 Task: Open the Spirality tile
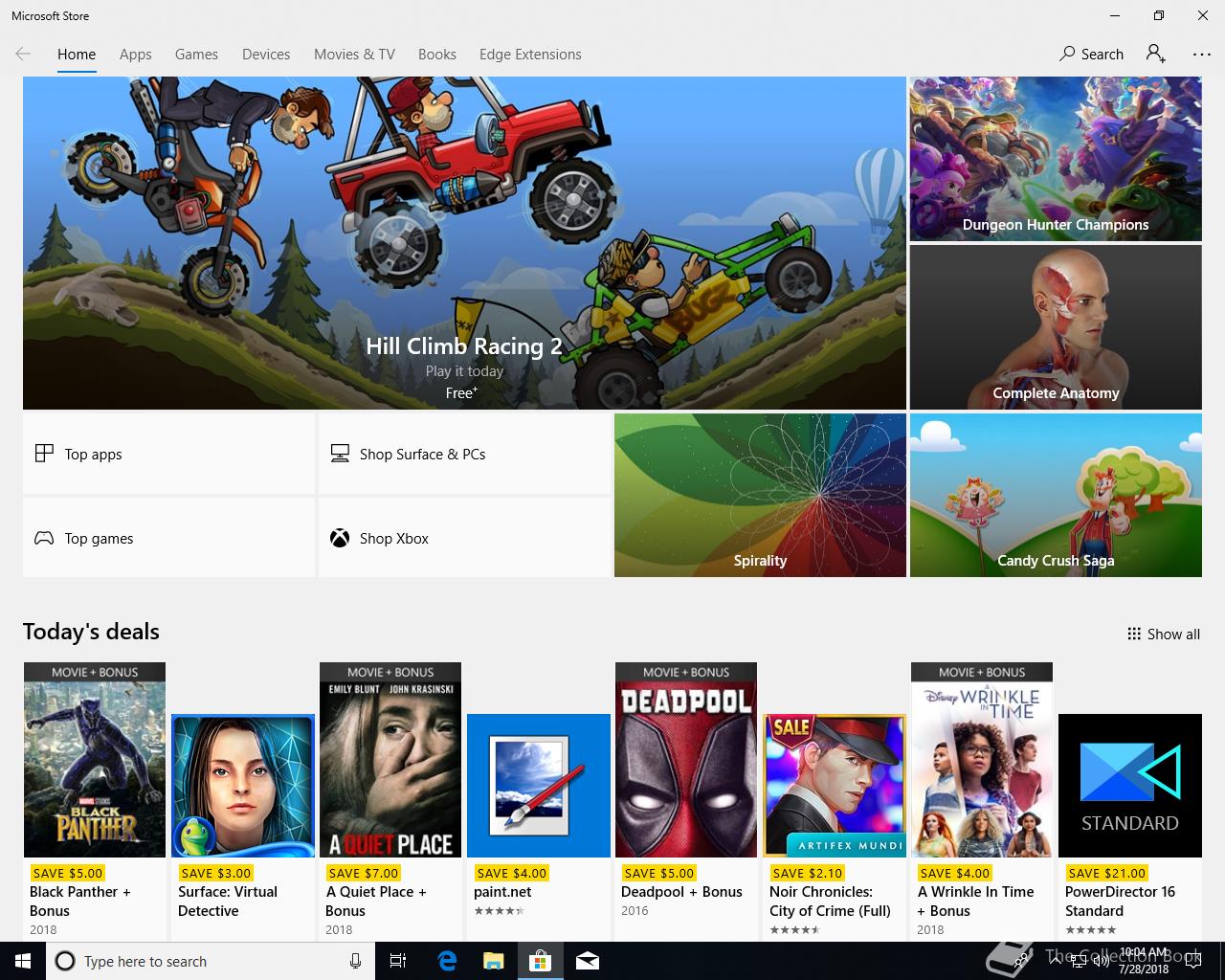point(760,495)
